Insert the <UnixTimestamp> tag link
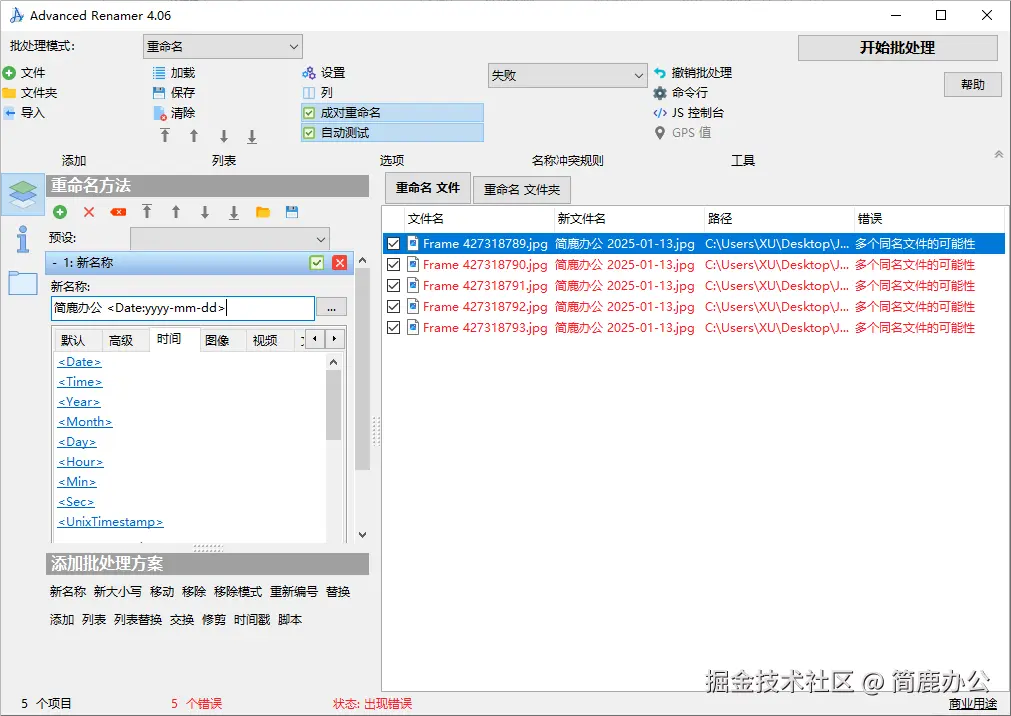The width and height of the screenshot is (1011, 716). [110, 522]
